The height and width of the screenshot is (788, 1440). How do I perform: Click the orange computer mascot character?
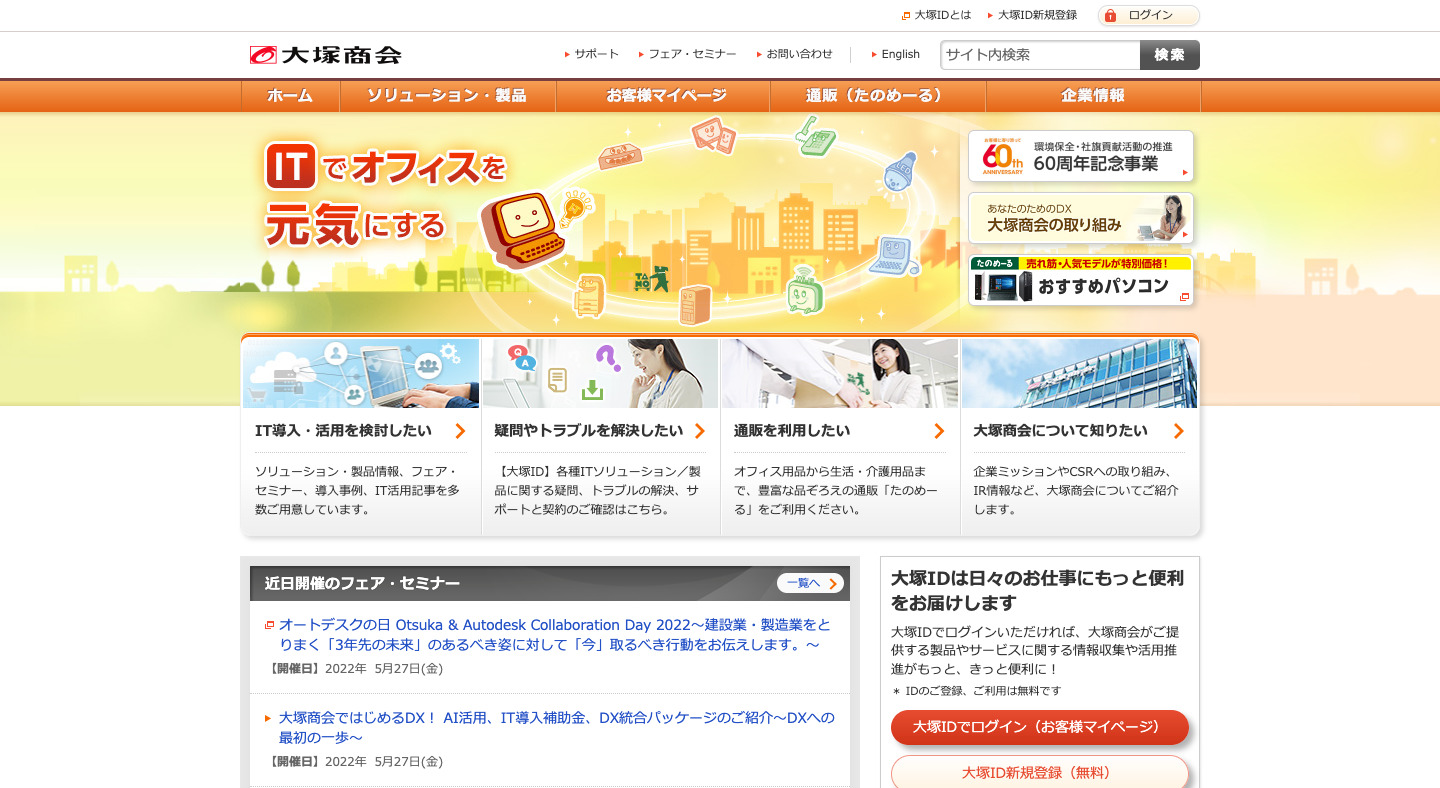[x=522, y=230]
